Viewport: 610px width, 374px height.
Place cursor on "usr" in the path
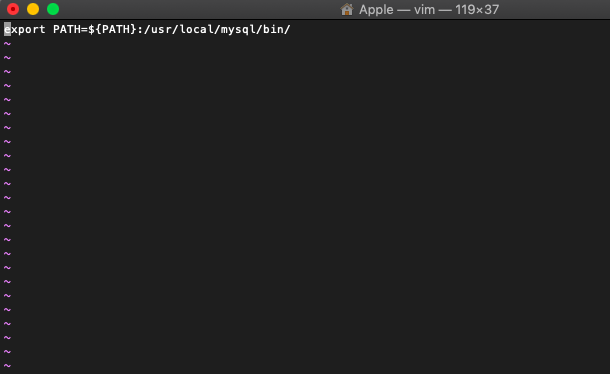[161, 30]
